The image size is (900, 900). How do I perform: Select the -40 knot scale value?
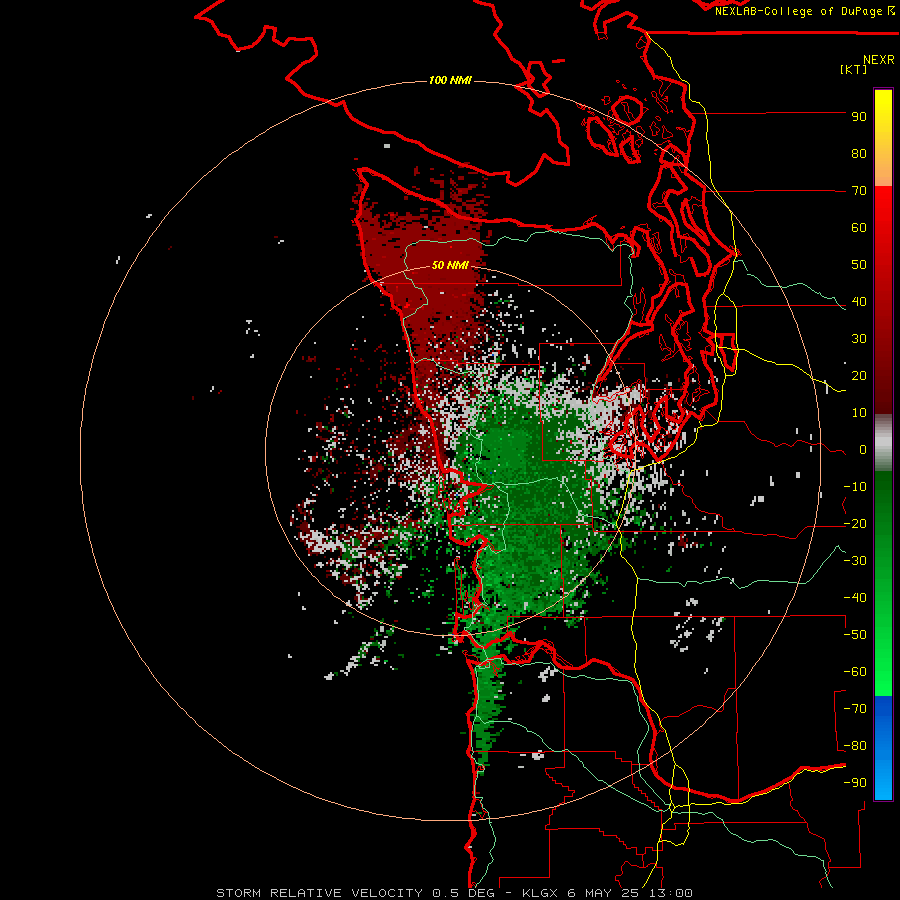[855, 598]
